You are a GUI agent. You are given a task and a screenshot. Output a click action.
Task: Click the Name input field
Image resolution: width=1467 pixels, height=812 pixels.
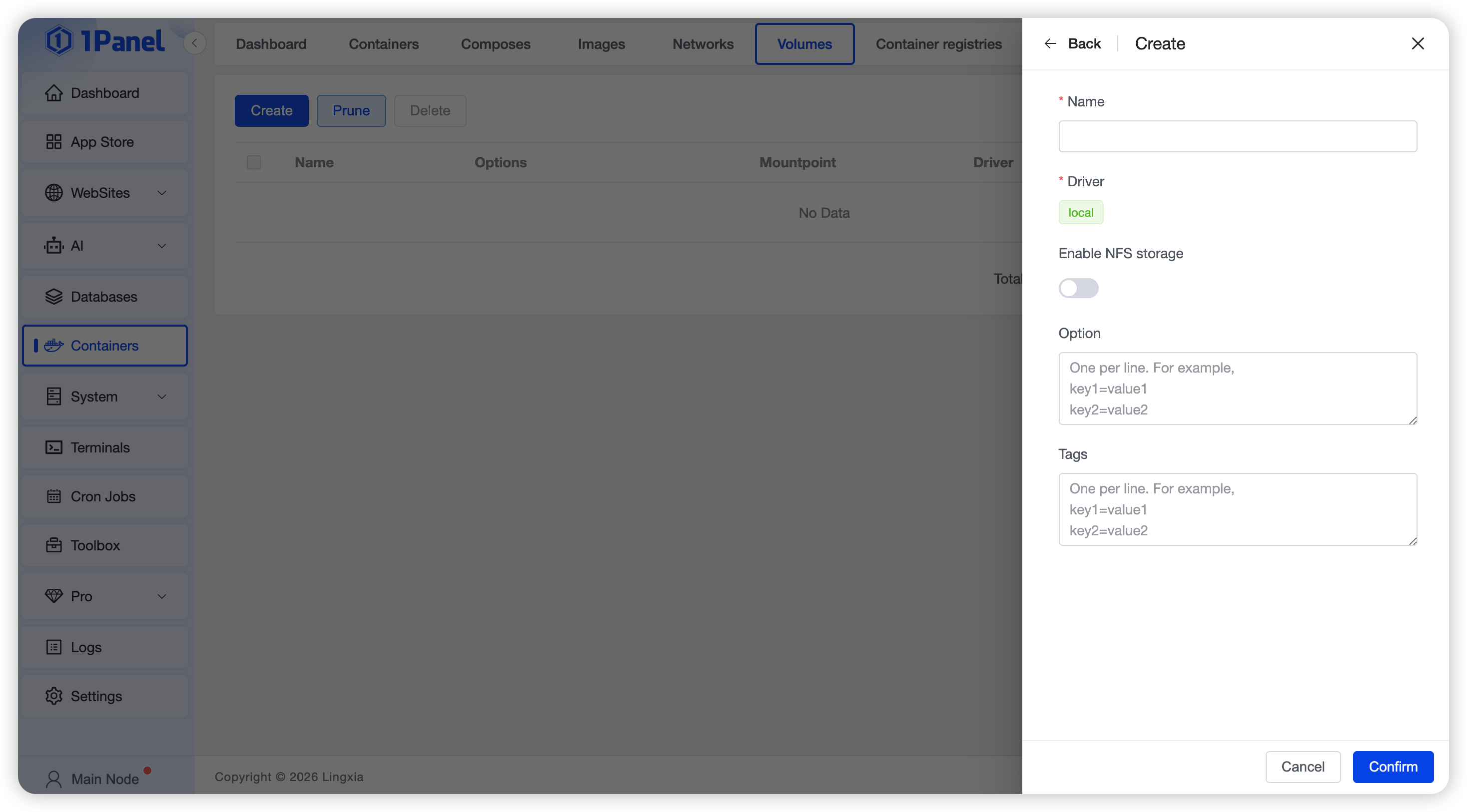1237,136
